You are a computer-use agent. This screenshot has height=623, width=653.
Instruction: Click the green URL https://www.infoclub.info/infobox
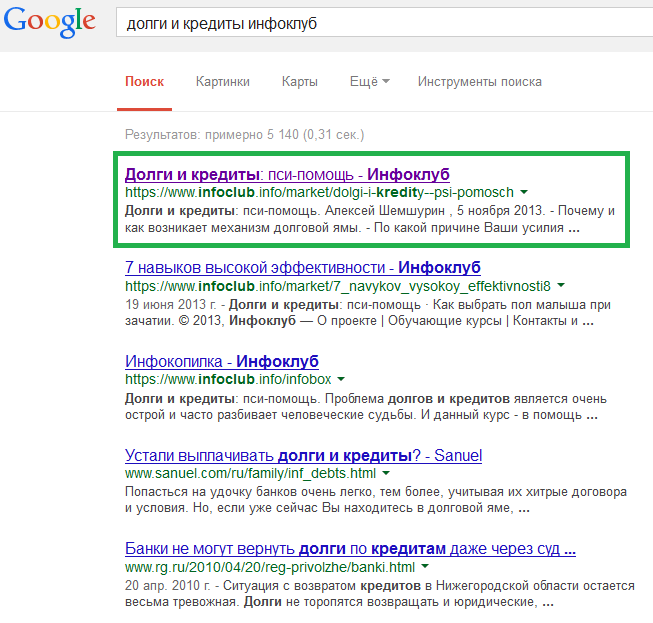pyautogui.click(x=228, y=379)
